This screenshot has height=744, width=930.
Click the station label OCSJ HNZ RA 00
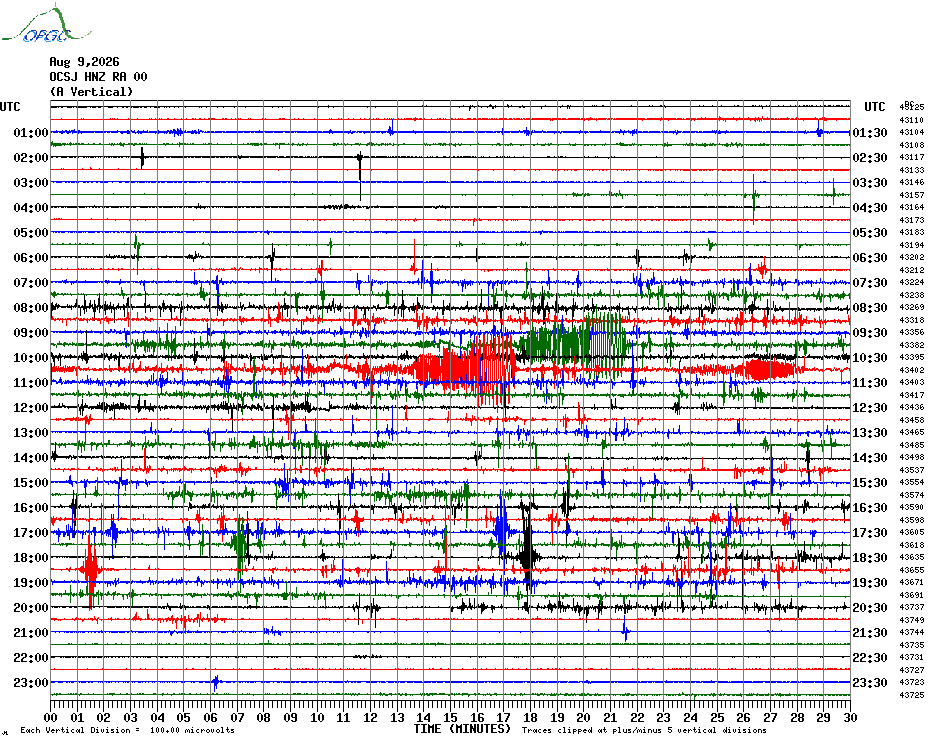click(x=98, y=77)
